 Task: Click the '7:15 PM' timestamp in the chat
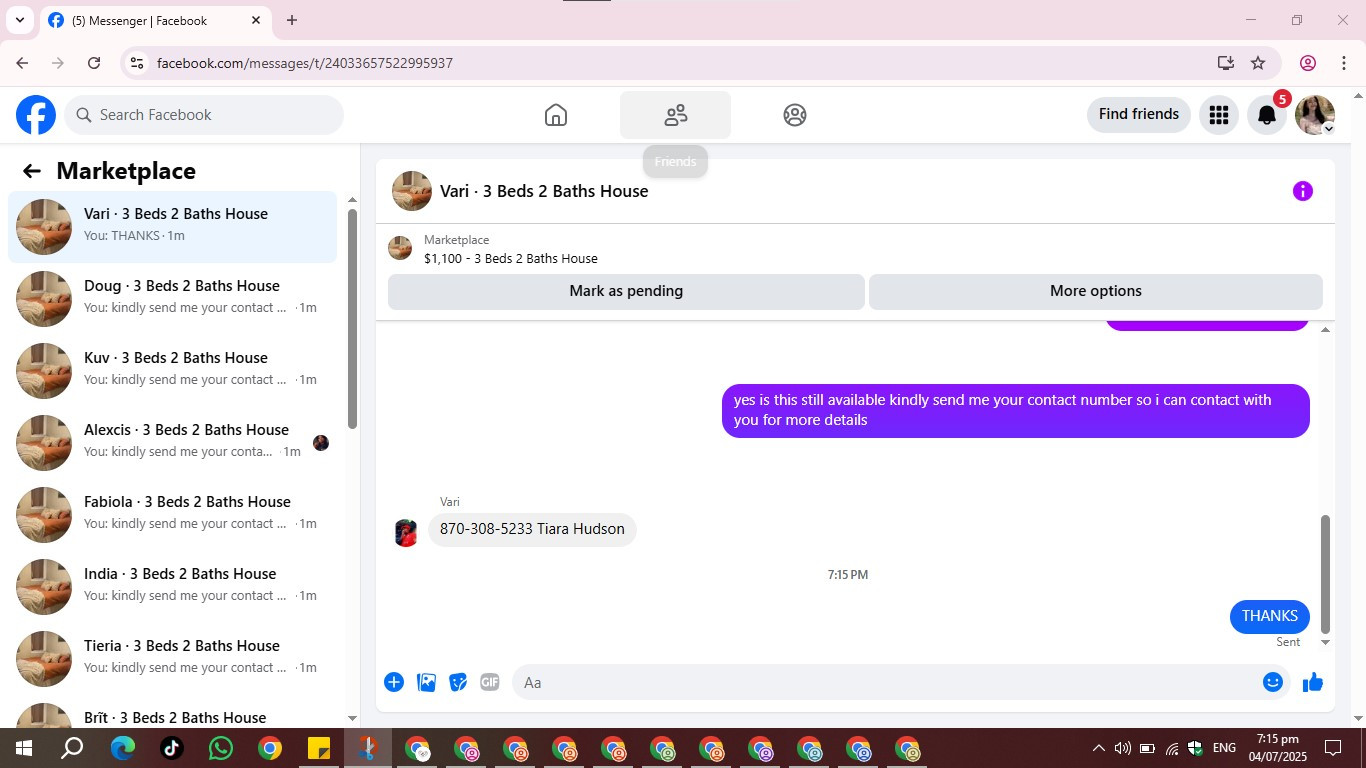click(848, 575)
